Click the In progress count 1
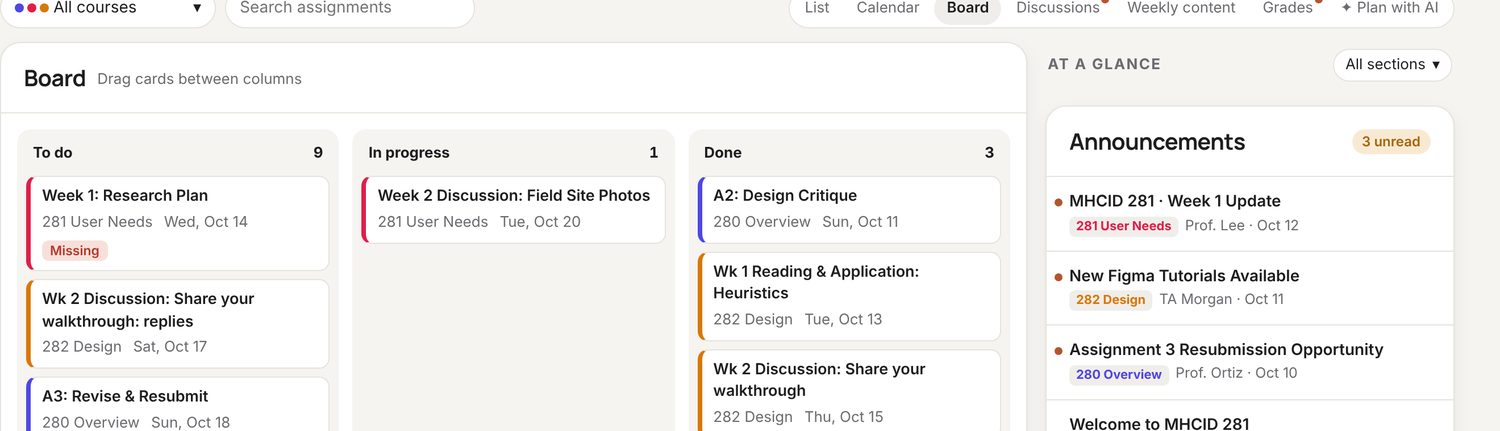 (654, 153)
